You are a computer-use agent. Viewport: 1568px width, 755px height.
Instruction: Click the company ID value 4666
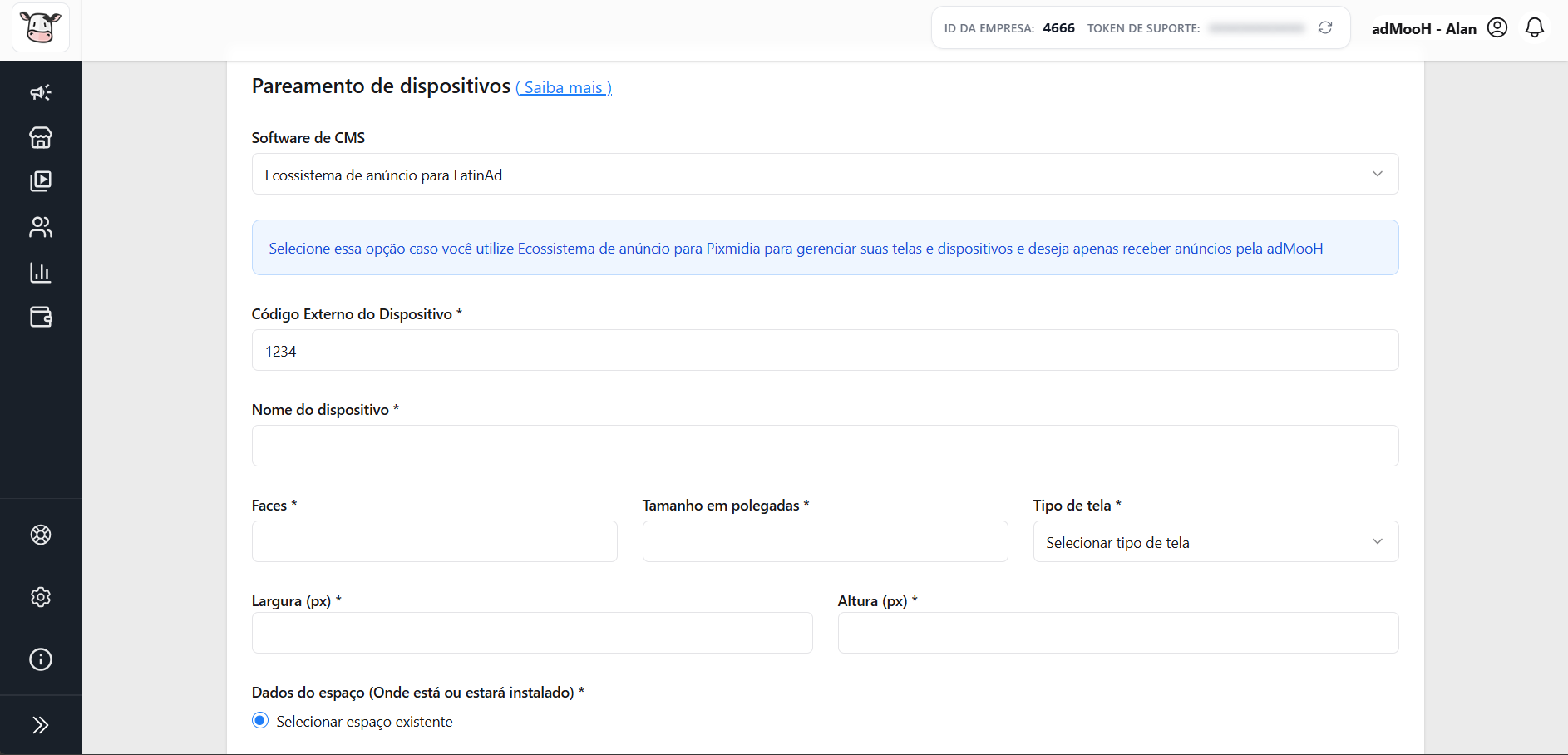click(x=1059, y=28)
